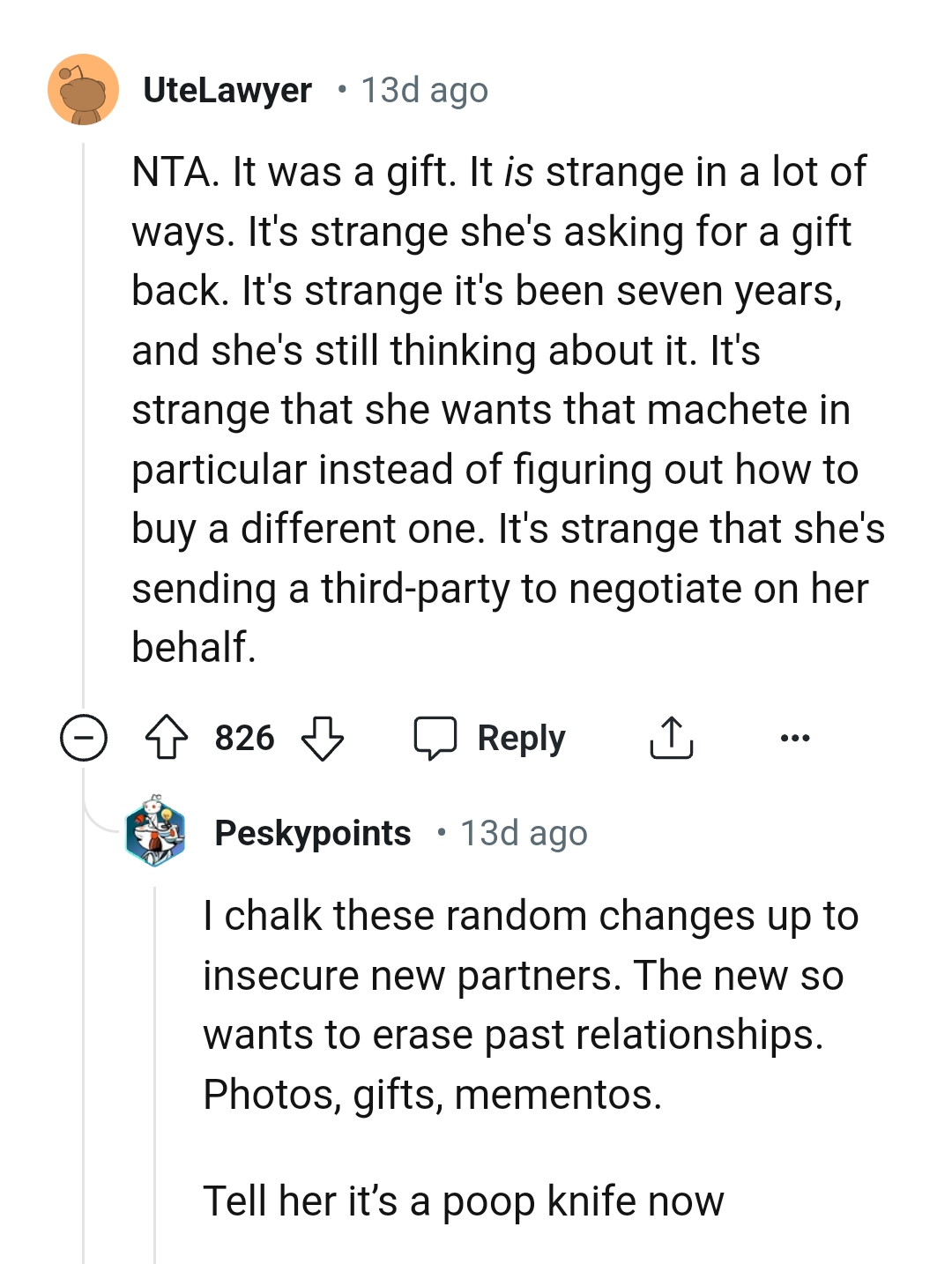Open the share options for UteLawyer's comment
This screenshot has height=1264, width=952.
(x=672, y=738)
